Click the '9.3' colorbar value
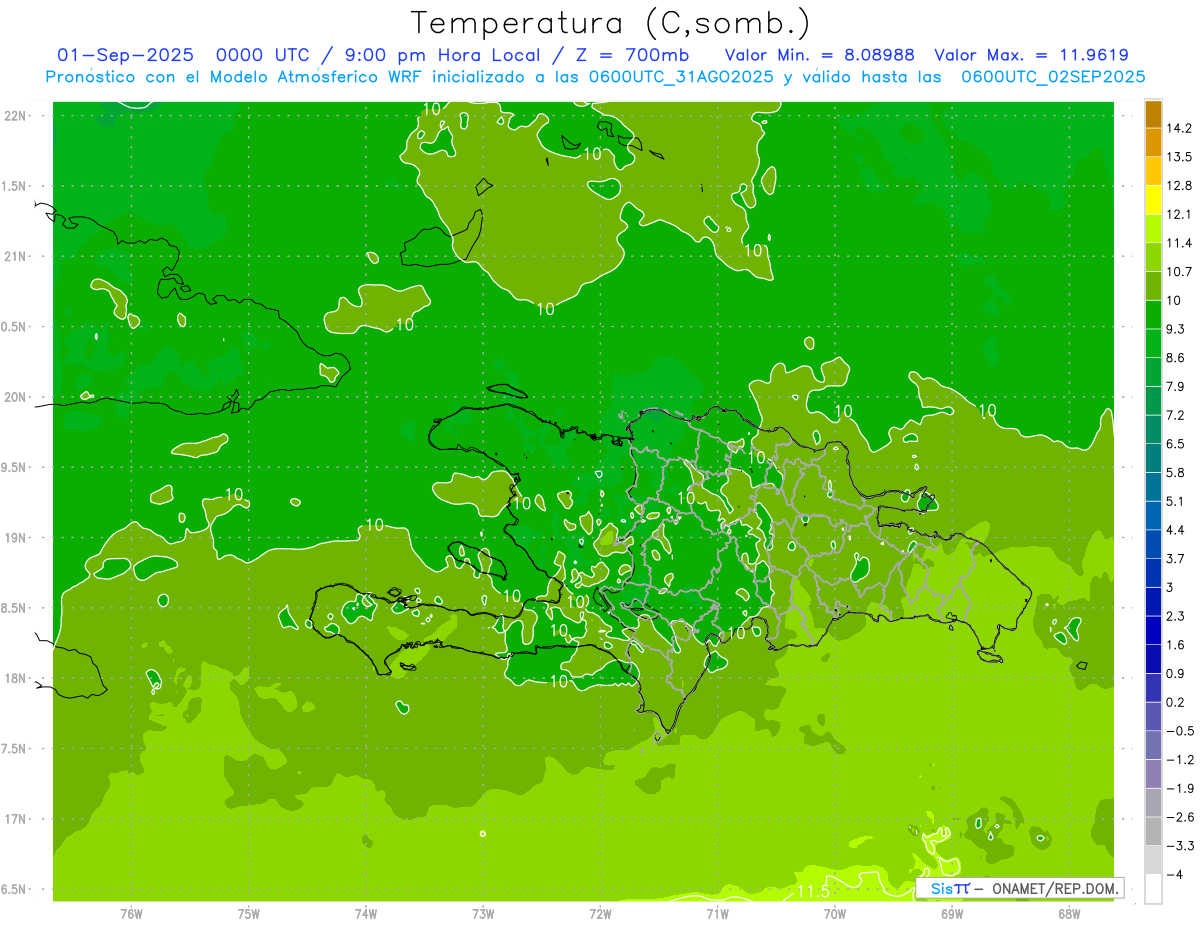Viewport: 1200px width, 927px height. 1175,329
